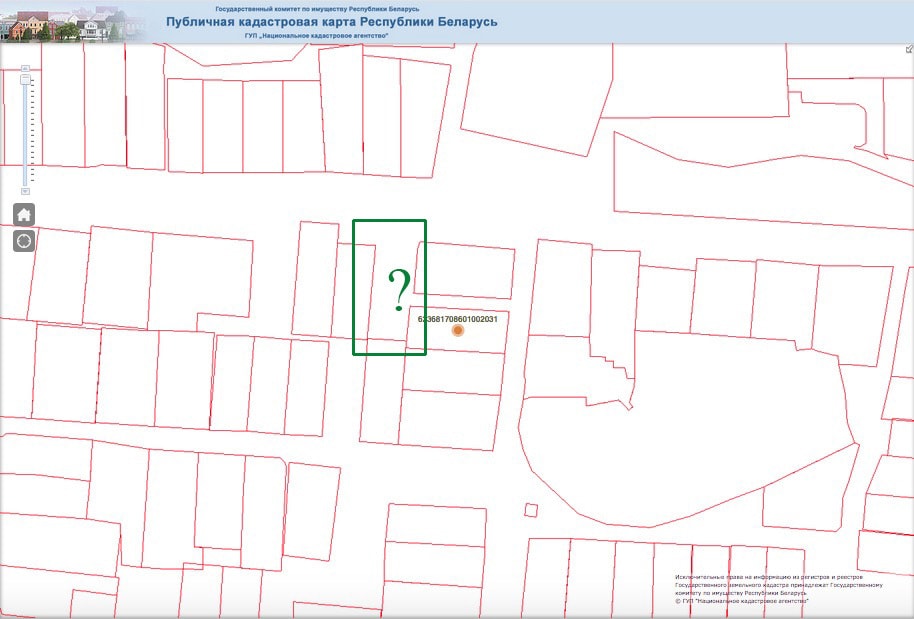Click the zoom-out arrow below the zoom slider

(25, 191)
